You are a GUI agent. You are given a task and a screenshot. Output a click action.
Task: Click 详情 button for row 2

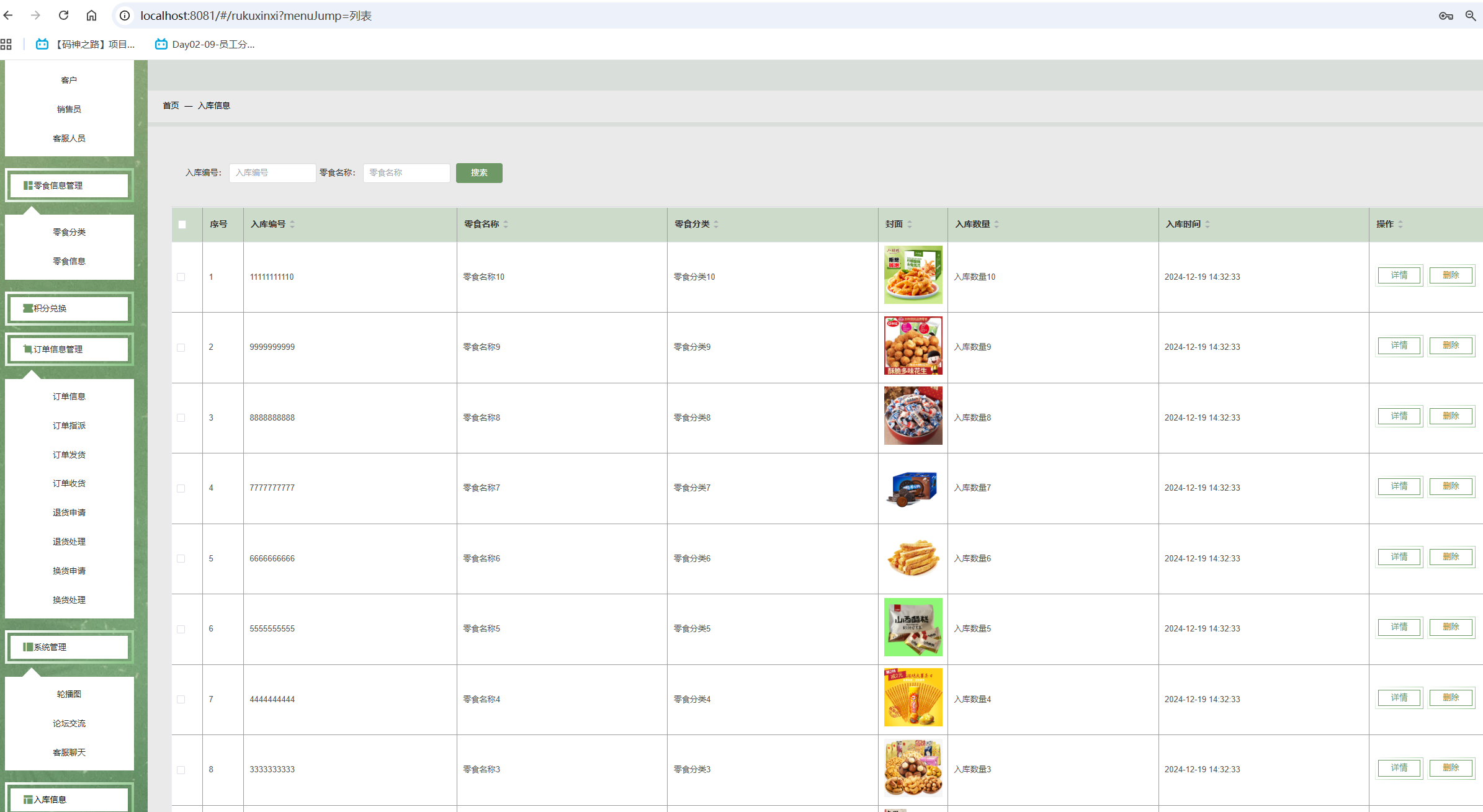(x=1399, y=346)
